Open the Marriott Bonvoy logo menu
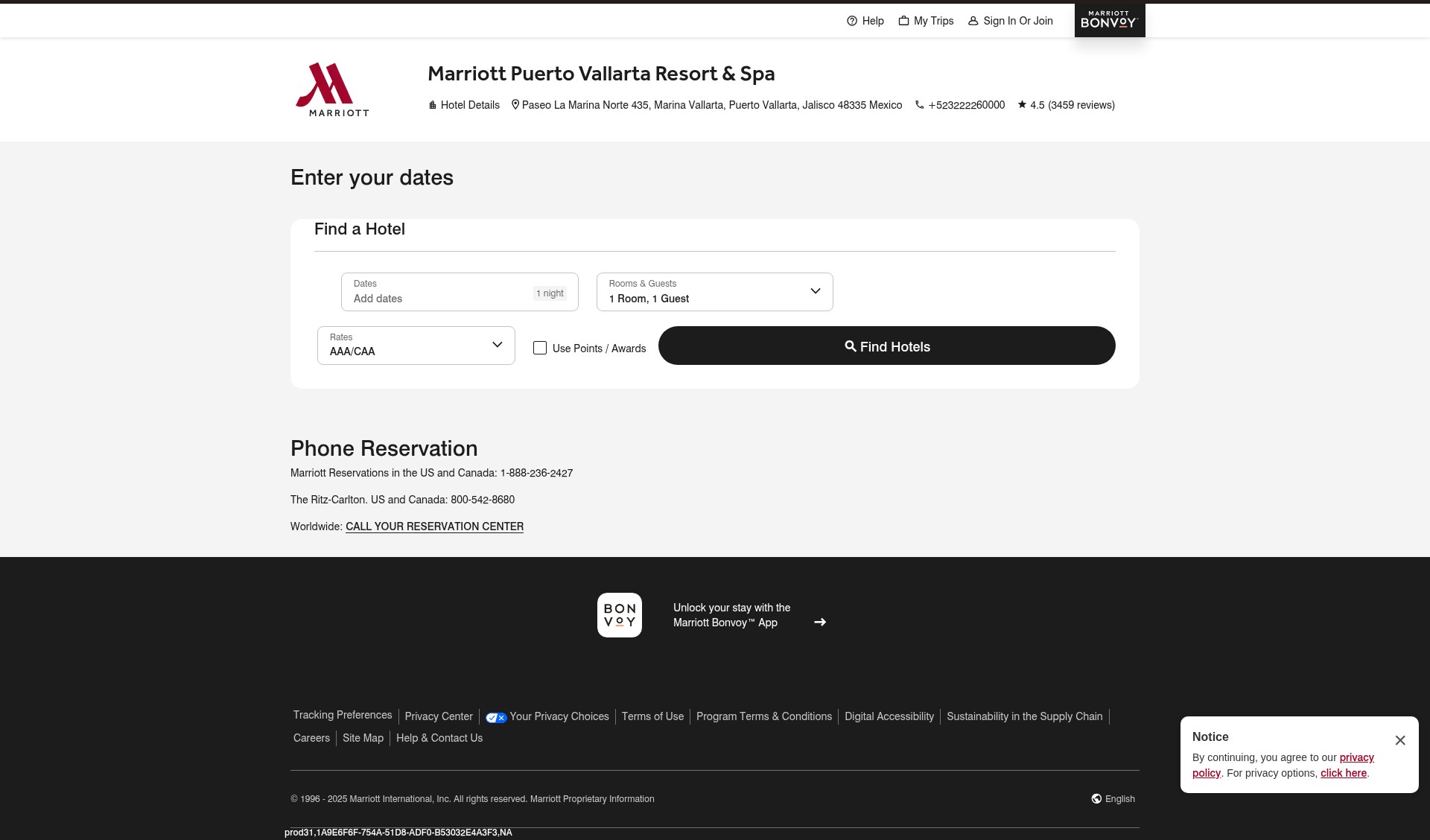Image resolution: width=1430 pixels, height=840 pixels. click(1110, 20)
